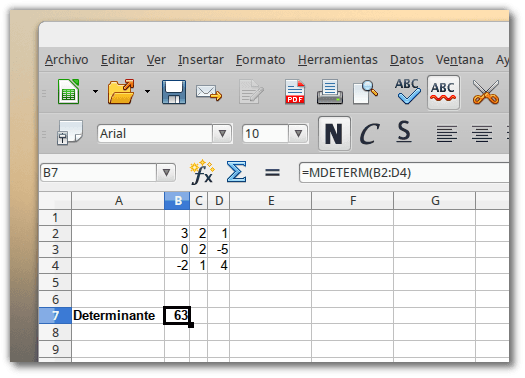Click cell C3 containing 2
This screenshot has width=525, height=378.
coord(199,249)
